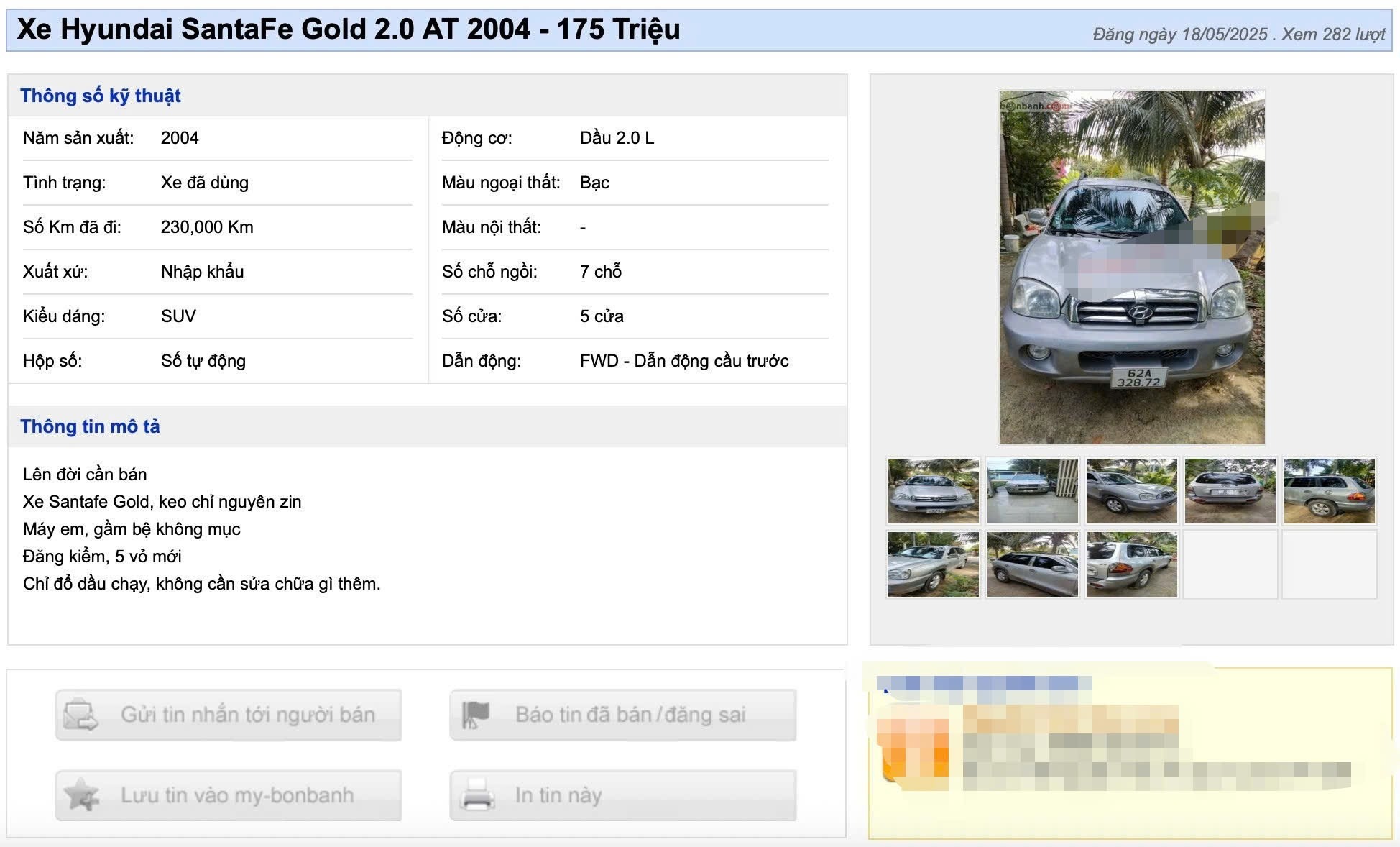The image size is (1400, 847).
Task: Select last photo thumbnail showing rear quarter
Action: 1132,564
